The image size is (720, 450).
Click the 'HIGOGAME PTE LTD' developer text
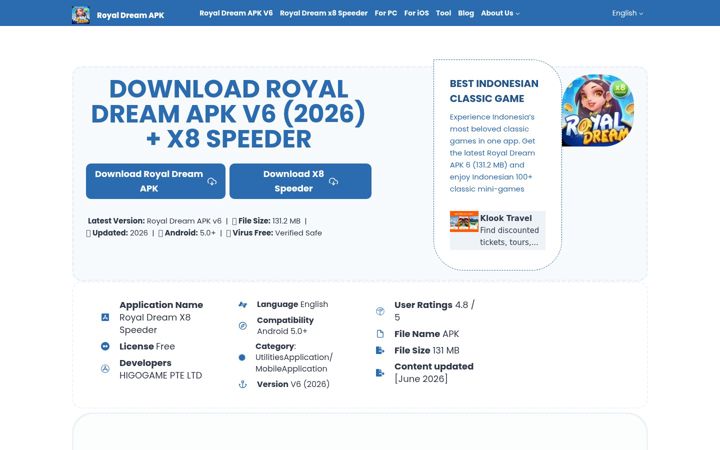pos(161,375)
